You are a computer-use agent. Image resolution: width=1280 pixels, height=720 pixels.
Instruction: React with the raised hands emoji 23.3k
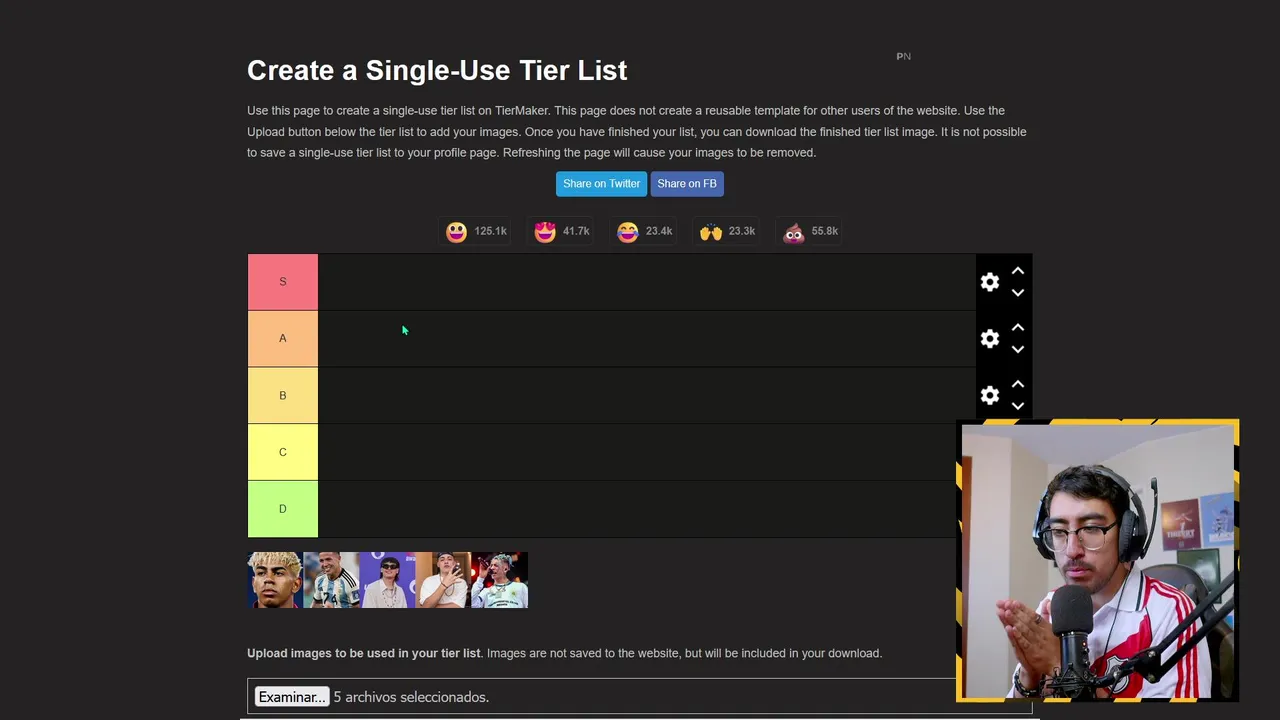click(728, 231)
